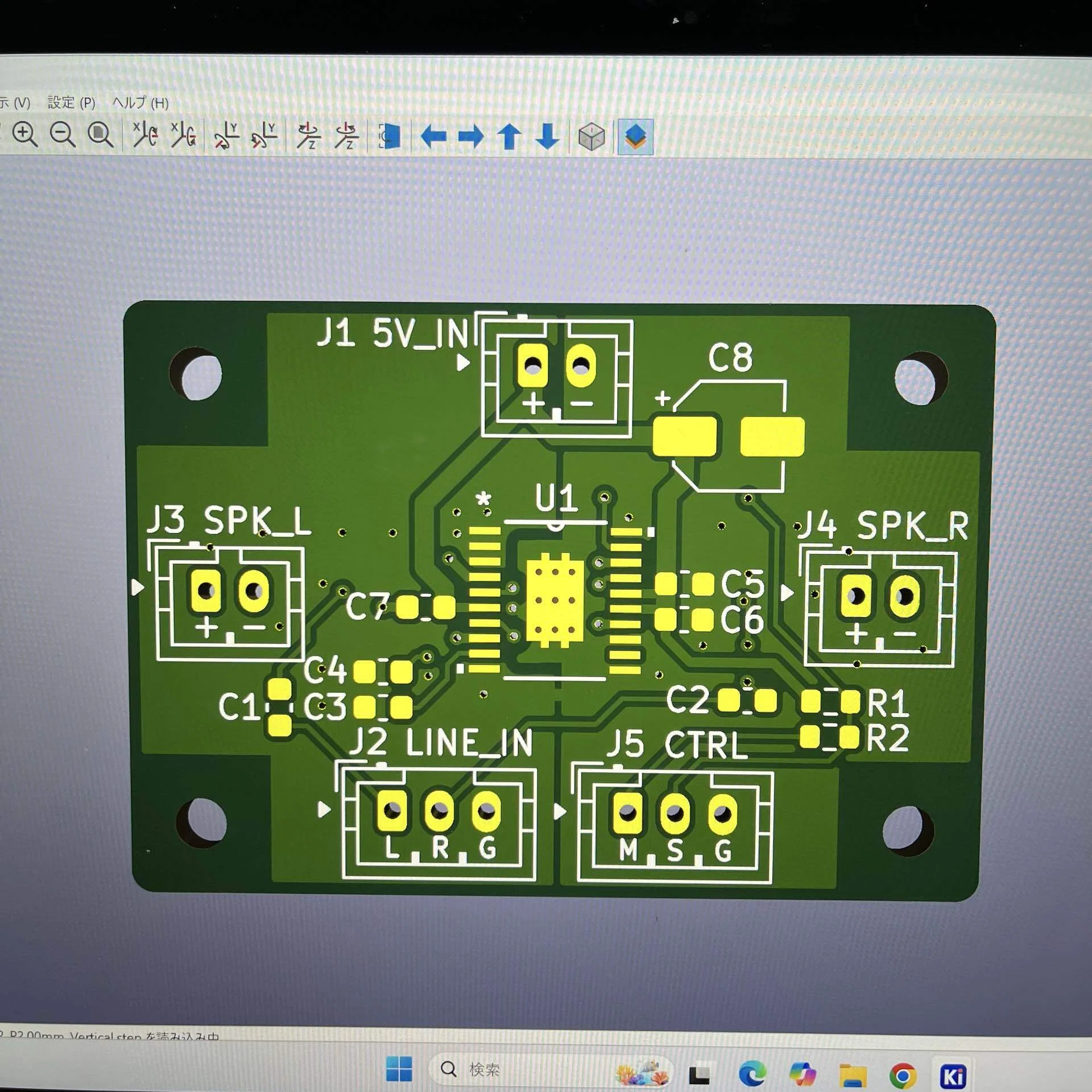This screenshot has width=1092, height=1092.
Task: Rotate board counterclockwise around Y axis
Action: click(x=264, y=136)
